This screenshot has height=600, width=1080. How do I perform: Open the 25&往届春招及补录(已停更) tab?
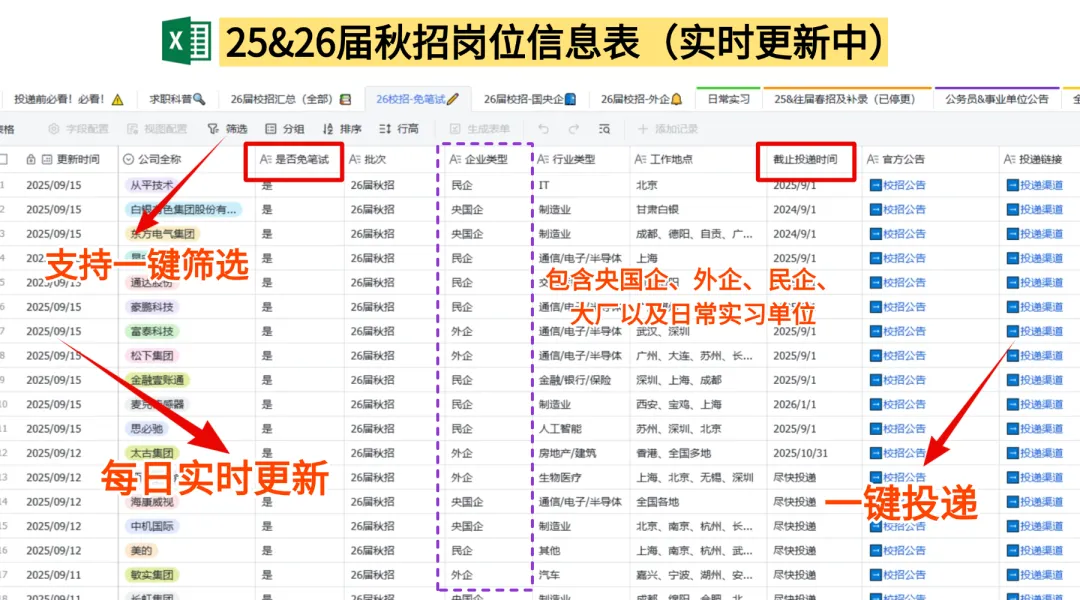tap(845, 99)
